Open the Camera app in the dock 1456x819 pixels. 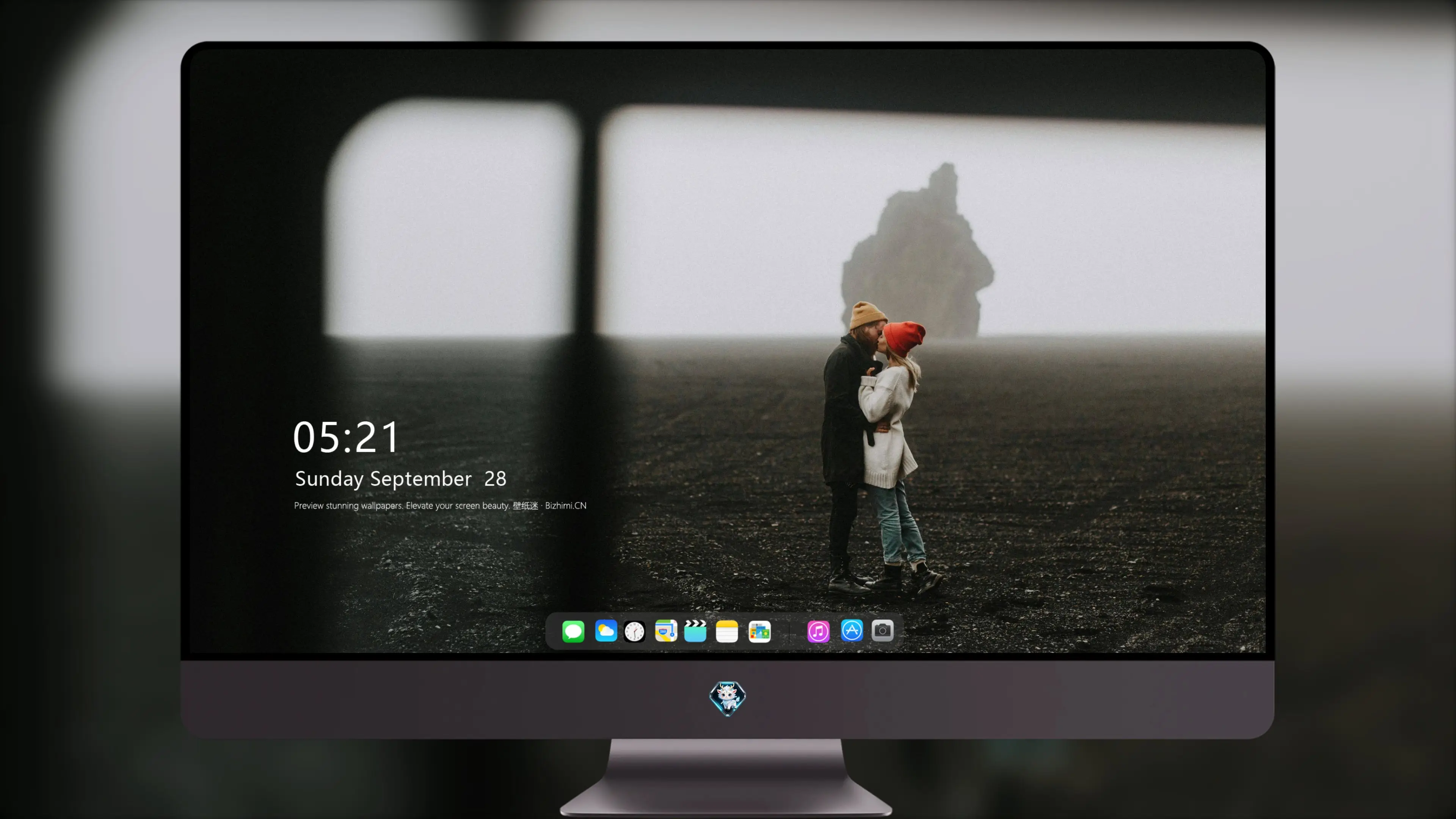(882, 630)
